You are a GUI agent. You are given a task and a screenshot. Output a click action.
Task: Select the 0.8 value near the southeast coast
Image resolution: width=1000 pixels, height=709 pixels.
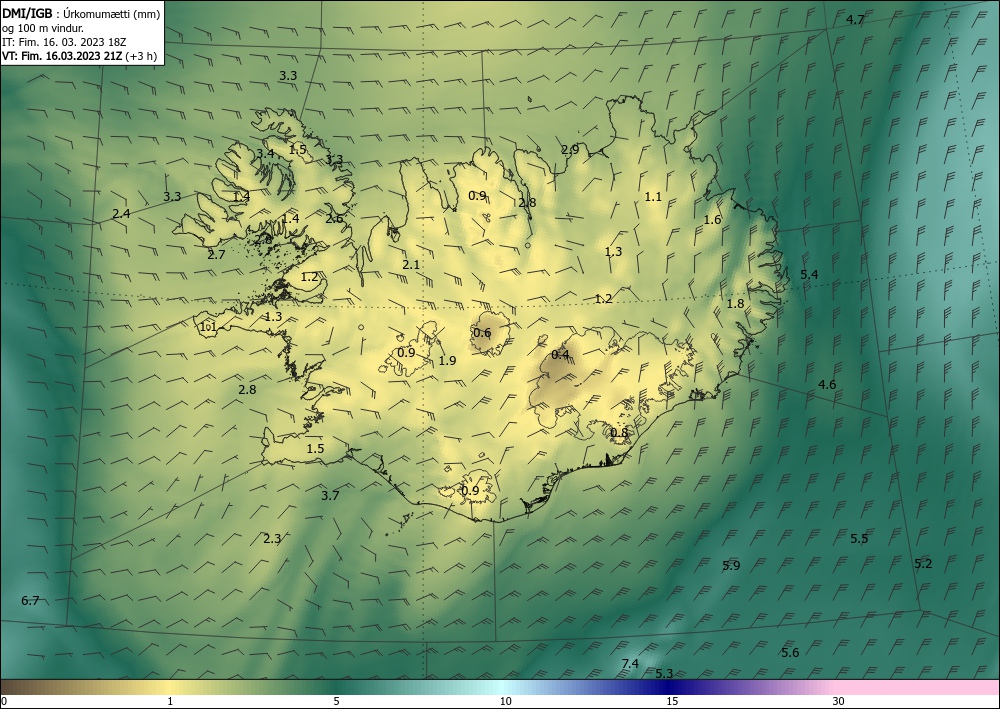619,434
